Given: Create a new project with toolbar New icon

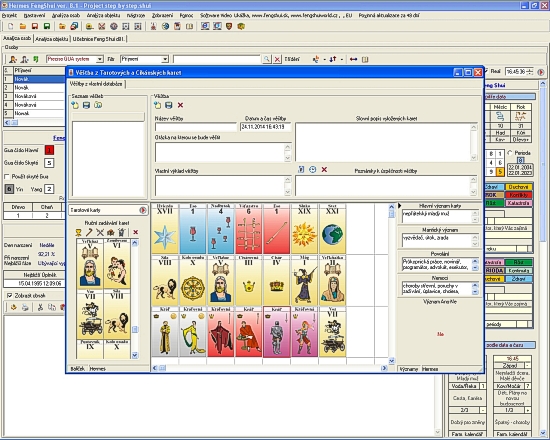Looking at the screenshot, I should pyautogui.click(x=11, y=26).
